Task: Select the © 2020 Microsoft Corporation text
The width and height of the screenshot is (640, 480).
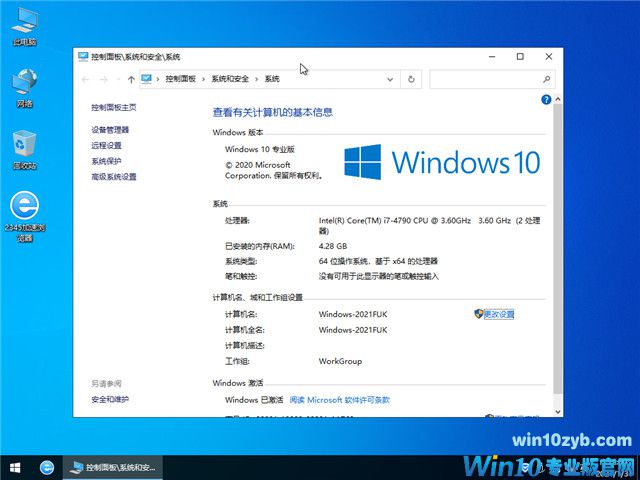Action: 273,170
